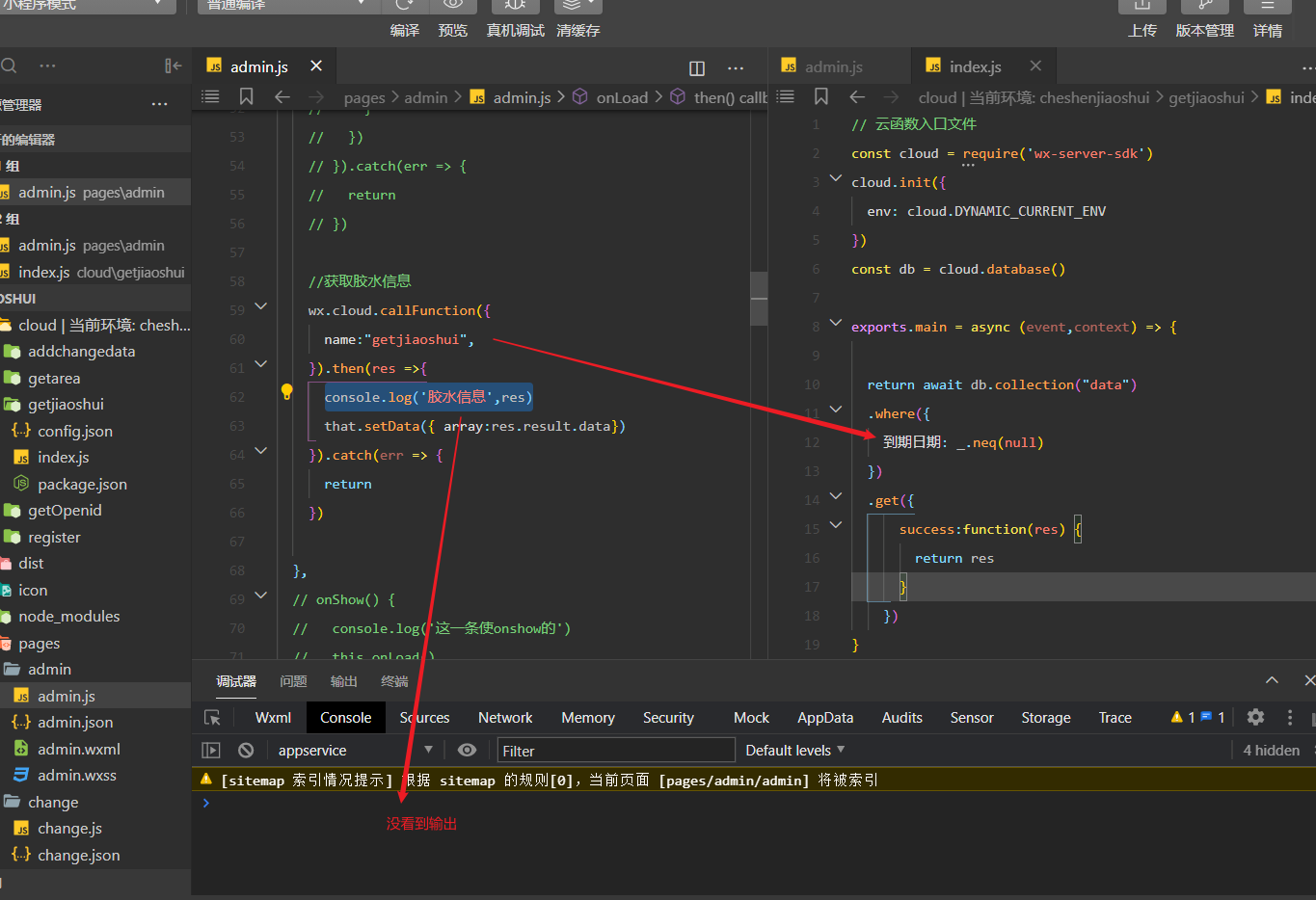Screen dimensions: 1316x900
Task: Close the admin.js editor tab
Action: tap(316, 66)
